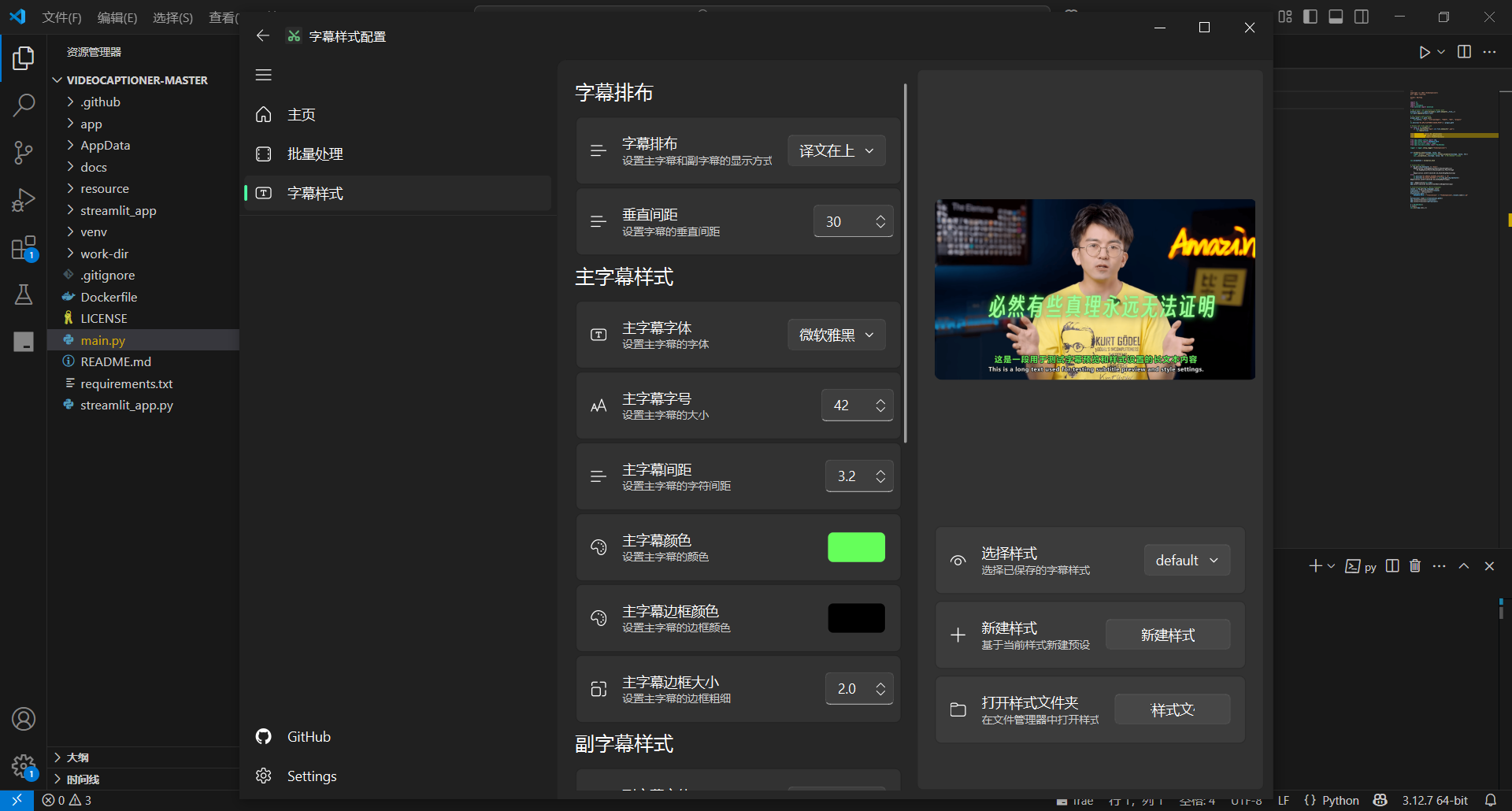Screen dimensions: 1512x811
Task: Toggle the secondary side bar
Action: pos(1362,16)
